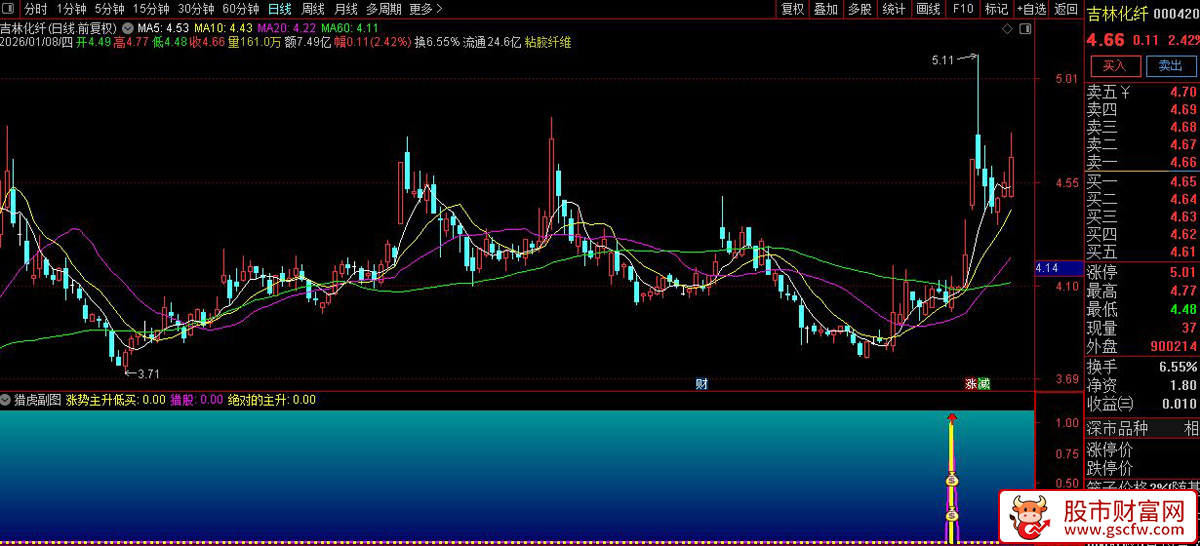Open the 统计 statistics tool
Screen dimensions: 1200x546
tap(894, 9)
